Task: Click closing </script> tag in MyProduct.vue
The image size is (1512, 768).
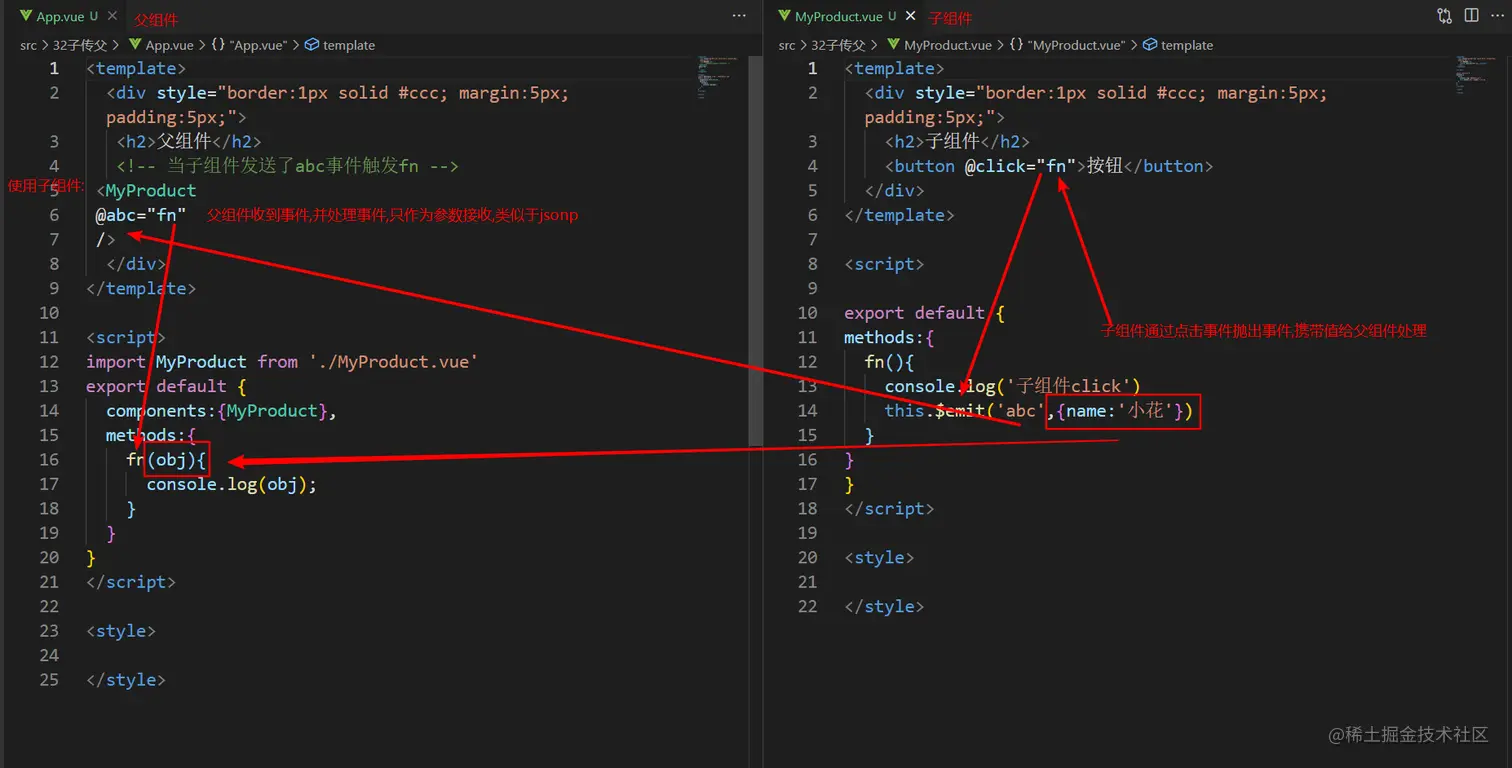Action: click(889, 509)
